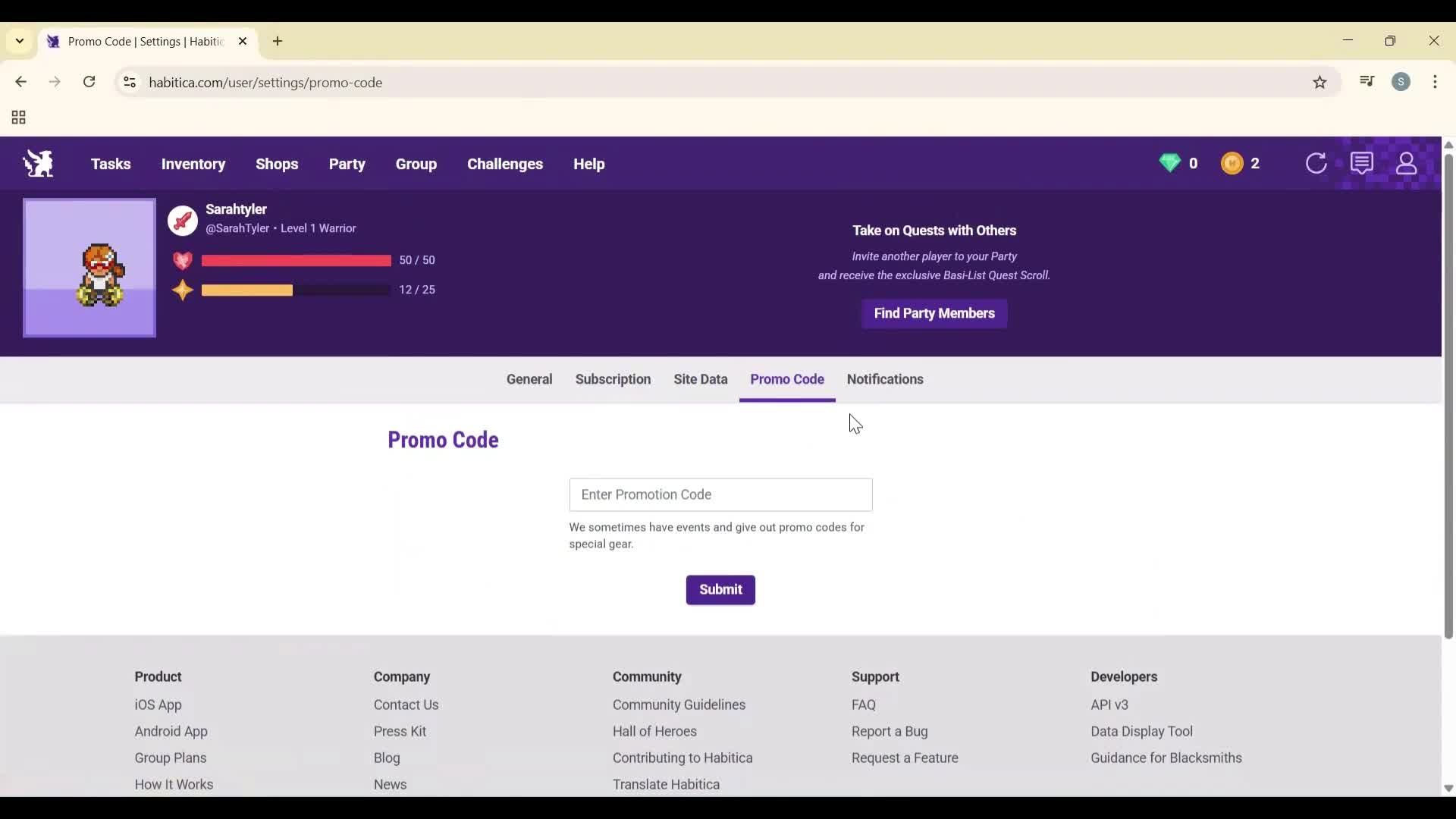Open the user profile avatar icon
This screenshot has height=819, width=1456.
pos(1407,163)
